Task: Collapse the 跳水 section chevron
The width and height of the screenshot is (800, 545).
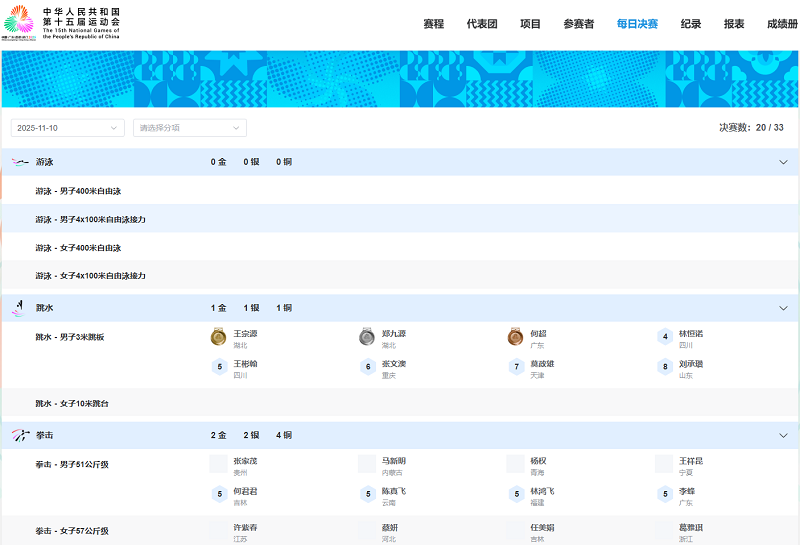Action: click(x=783, y=308)
